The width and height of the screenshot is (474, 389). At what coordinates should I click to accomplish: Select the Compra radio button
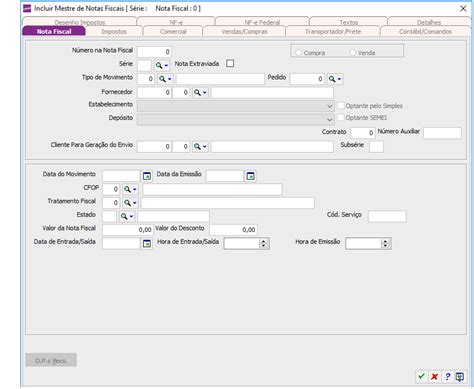(299, 52)
